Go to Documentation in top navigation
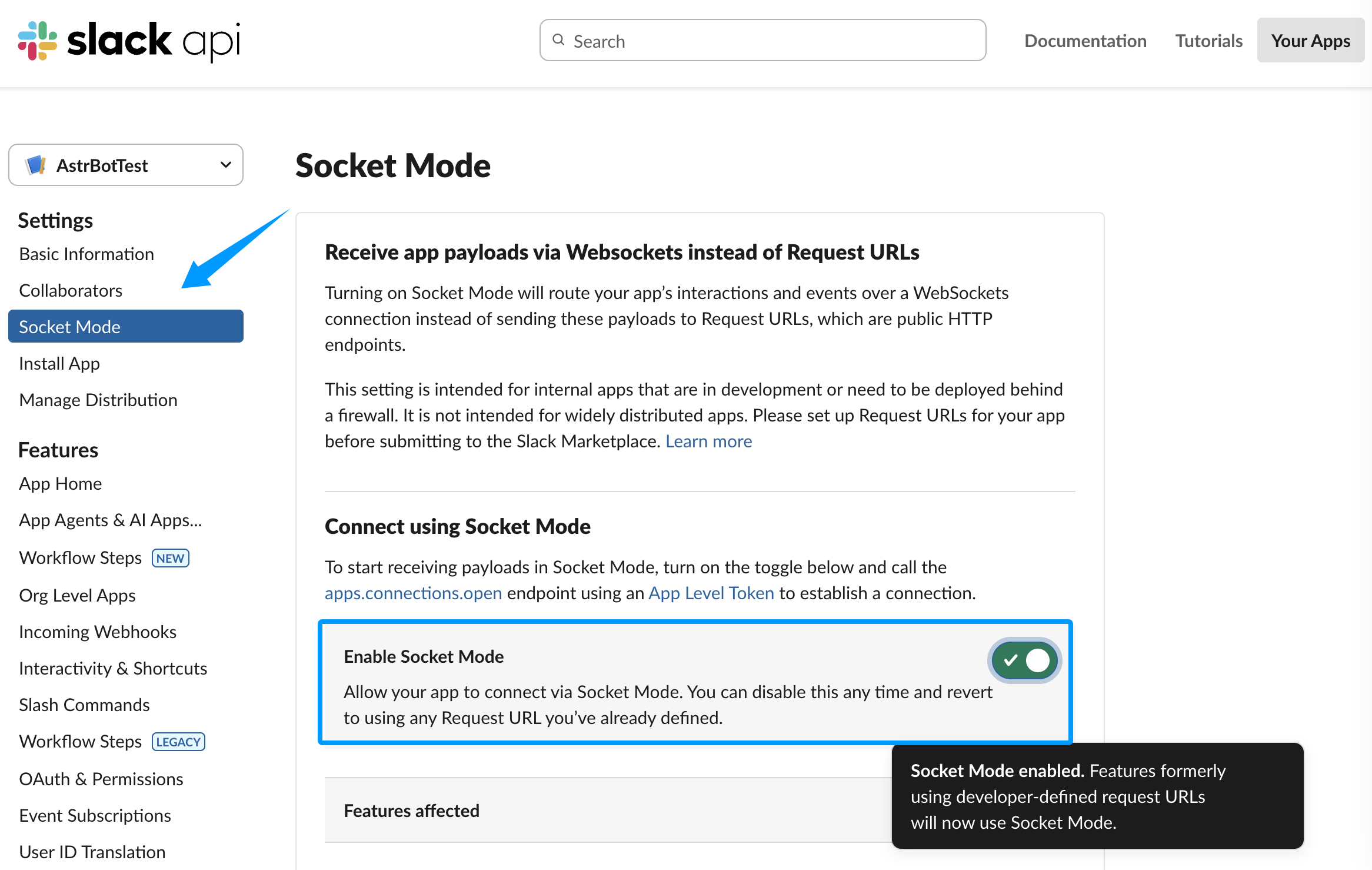This screenshot has height=870, width=1372. [x=1085, y=41]
